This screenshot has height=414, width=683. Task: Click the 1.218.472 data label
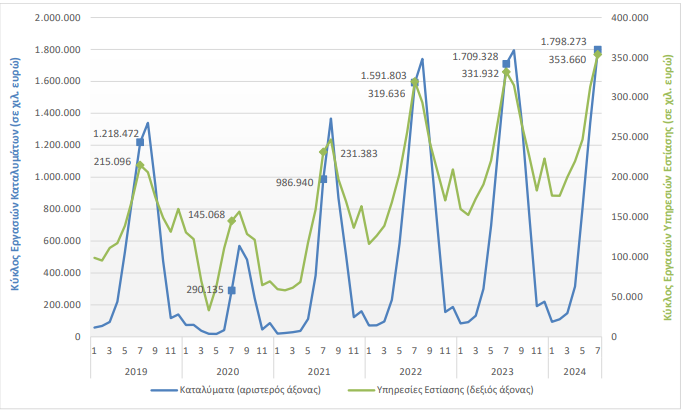click(120, 133)
